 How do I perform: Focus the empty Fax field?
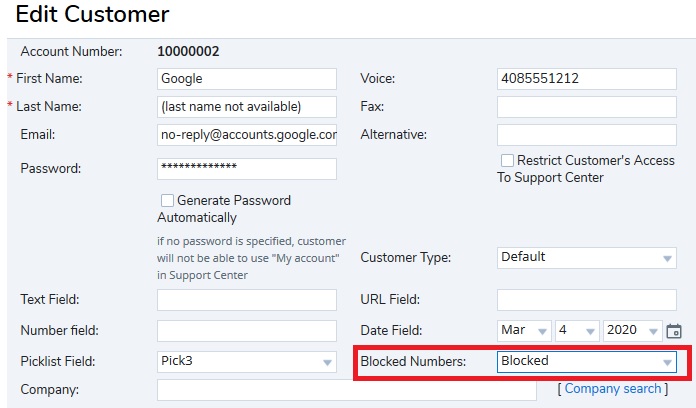(586, 107)
